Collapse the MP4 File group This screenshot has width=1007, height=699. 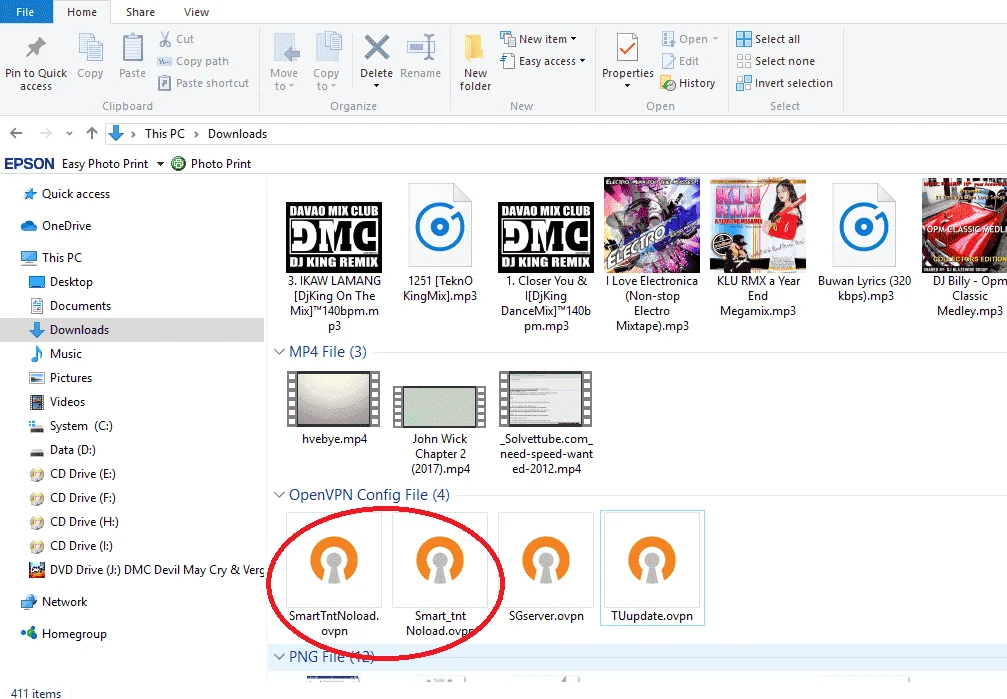(279, 352)
